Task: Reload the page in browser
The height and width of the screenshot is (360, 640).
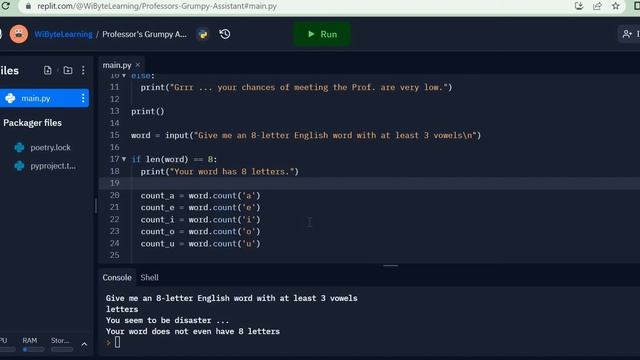Action: point(6,6)
